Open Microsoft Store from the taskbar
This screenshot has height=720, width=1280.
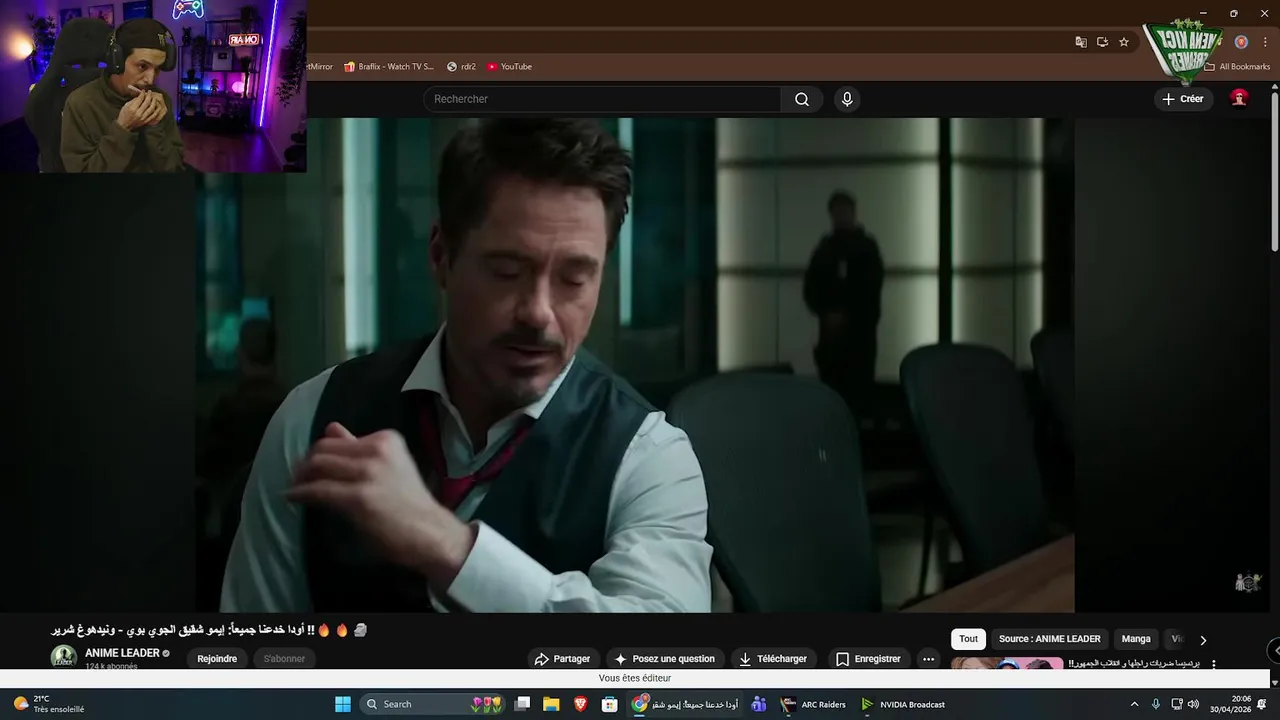(609, 704)
